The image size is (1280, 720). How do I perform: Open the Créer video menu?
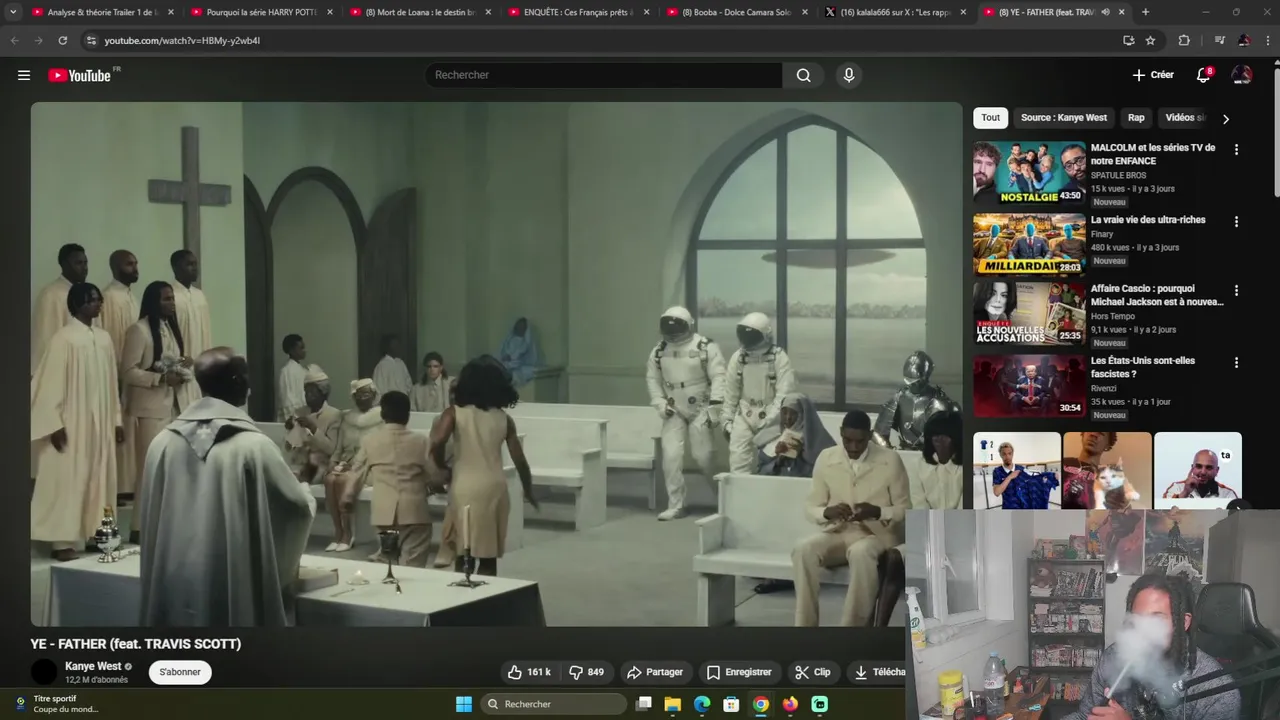(1153, 75)
